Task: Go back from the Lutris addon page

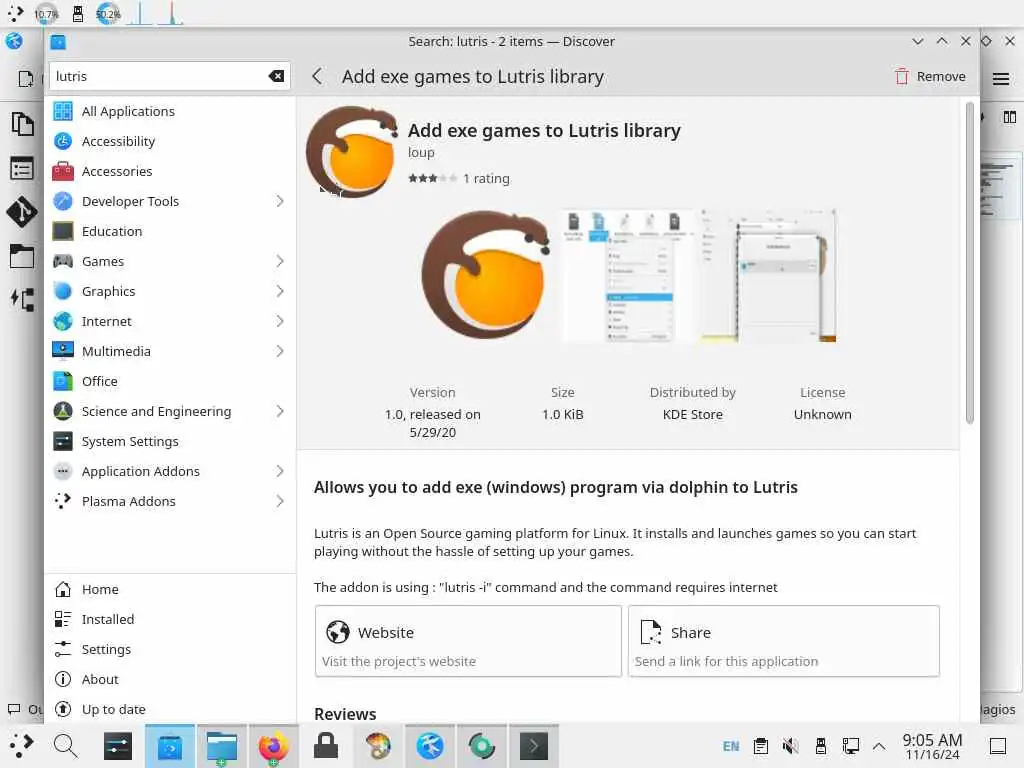Action: pos(317,76)
